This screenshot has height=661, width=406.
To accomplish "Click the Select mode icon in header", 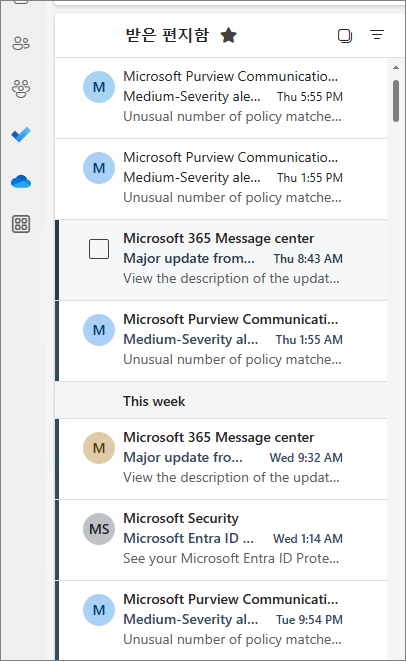I will (x=345, y=35).
